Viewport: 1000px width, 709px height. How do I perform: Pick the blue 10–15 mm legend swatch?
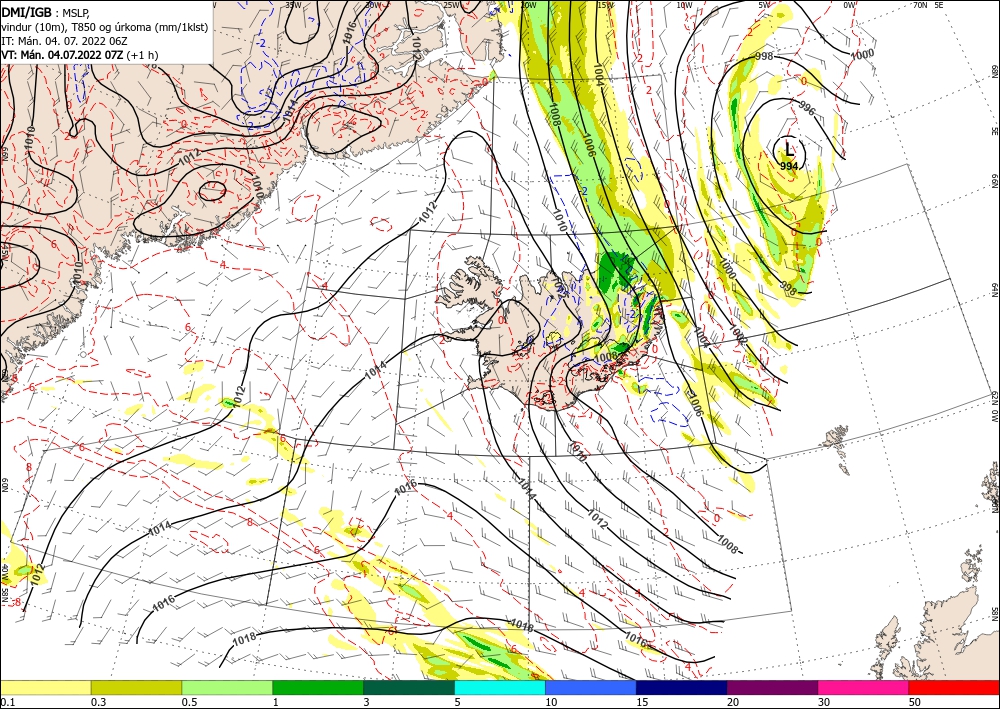pos(591,687)
